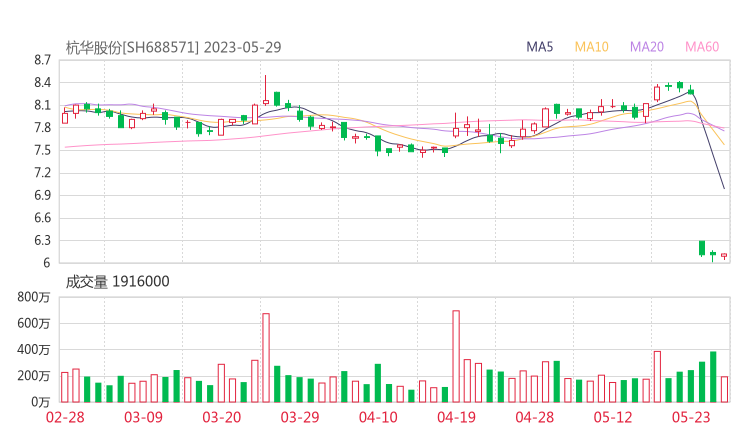
Task: Click the 03-20 date axis label
Action: click(x=222, y=417)
